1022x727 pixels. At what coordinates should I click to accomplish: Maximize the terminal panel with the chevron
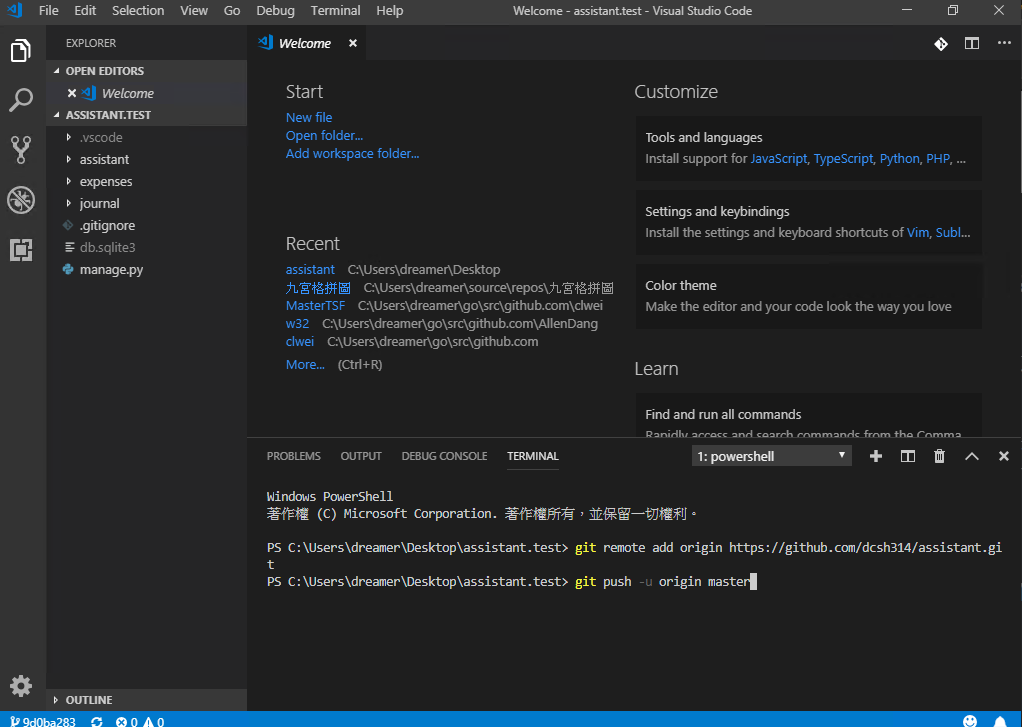[971, 456]
